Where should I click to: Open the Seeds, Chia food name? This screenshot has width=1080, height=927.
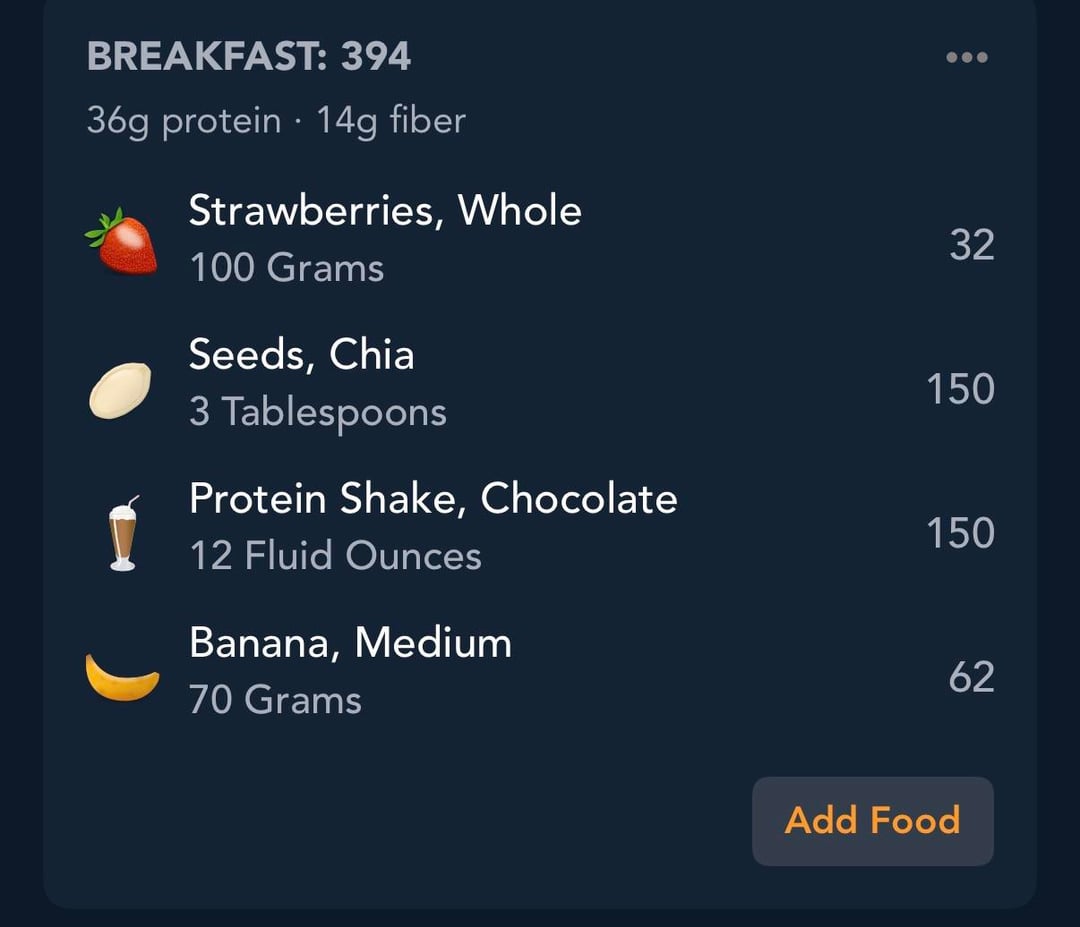[301, 355]
